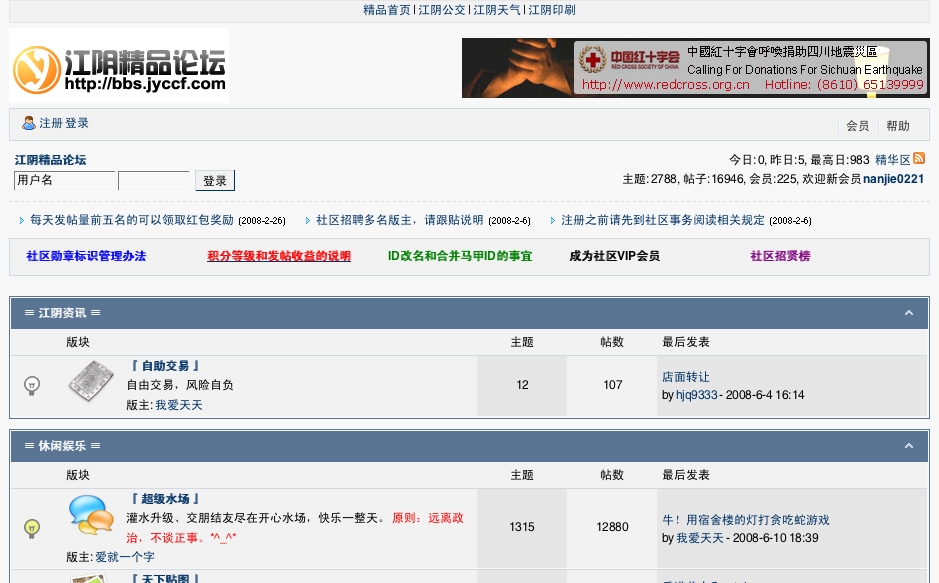Open the RSS feed icon
Viewport: 939px width, 583px height.
[919, 158]
